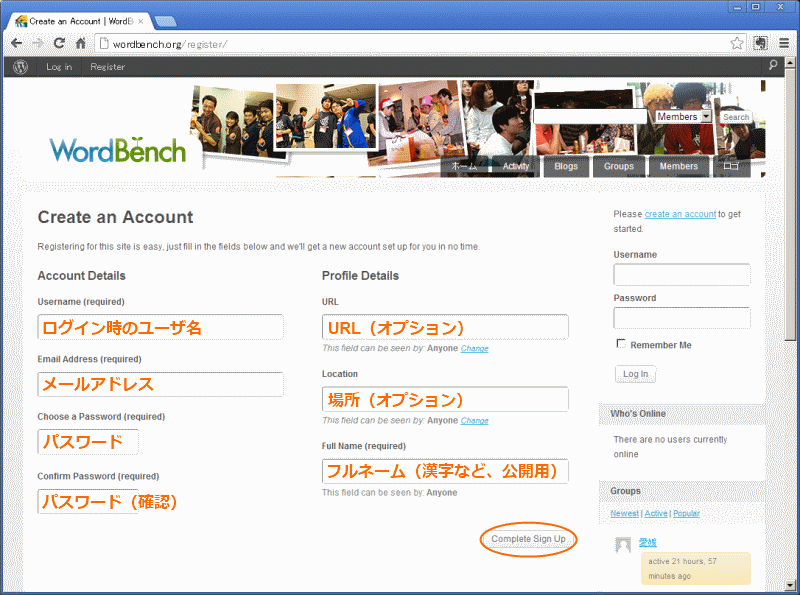Open the 愛媛 group link
The image size is (800, 595).
tap(647, 542)
